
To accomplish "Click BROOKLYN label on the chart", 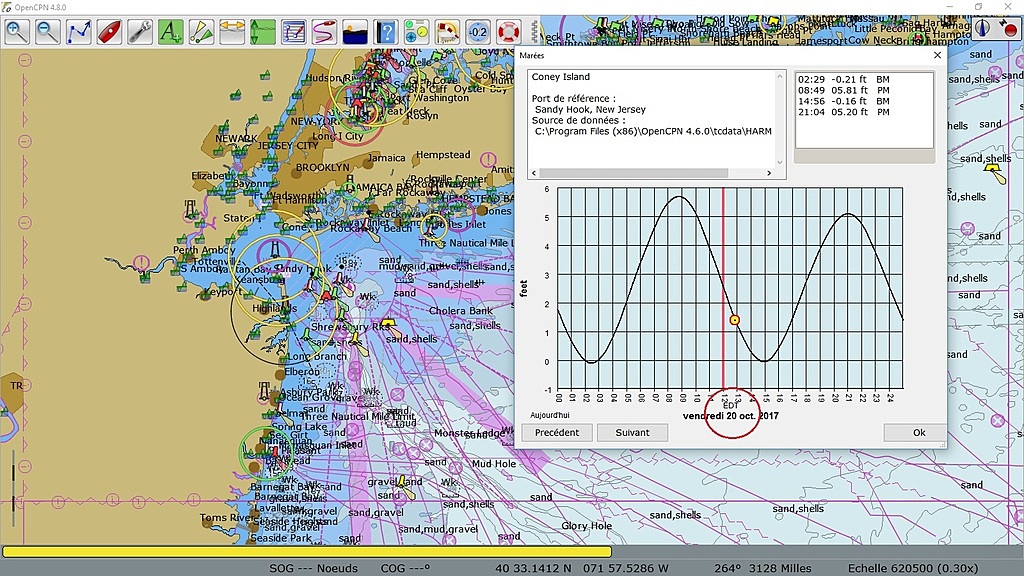I will tap(323, 167).
